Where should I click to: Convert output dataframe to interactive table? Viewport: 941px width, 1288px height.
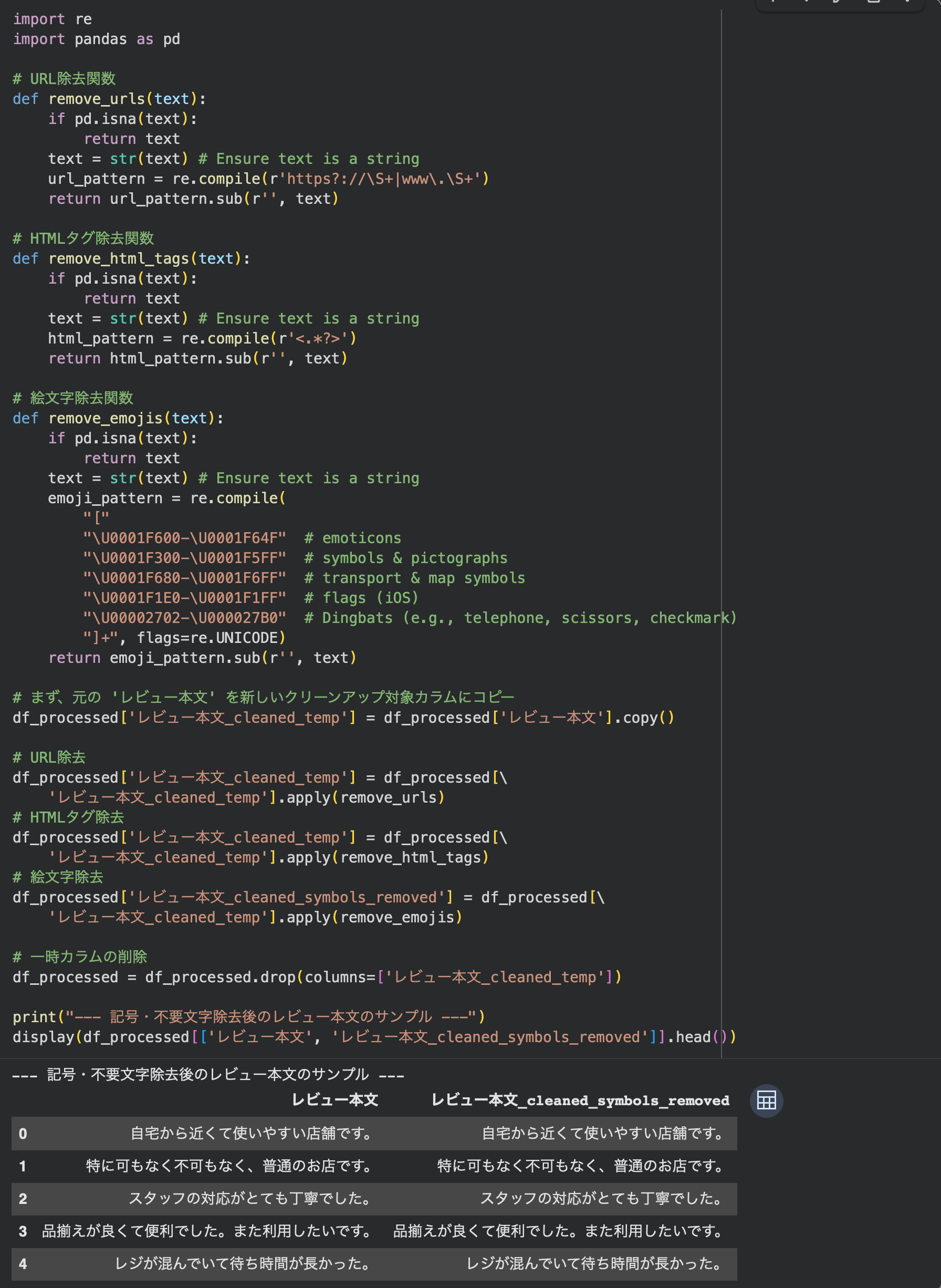tap(766, 1100)
